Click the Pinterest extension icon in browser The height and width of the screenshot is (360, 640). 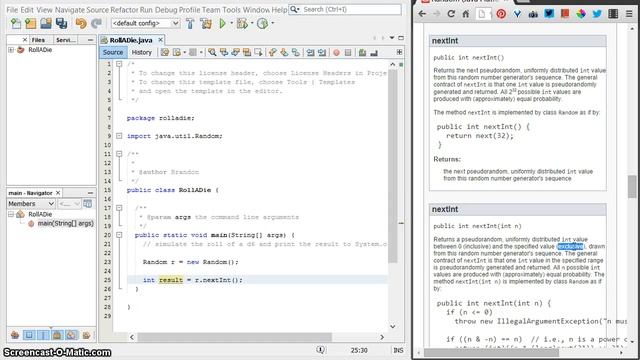[x=501, y=14]
